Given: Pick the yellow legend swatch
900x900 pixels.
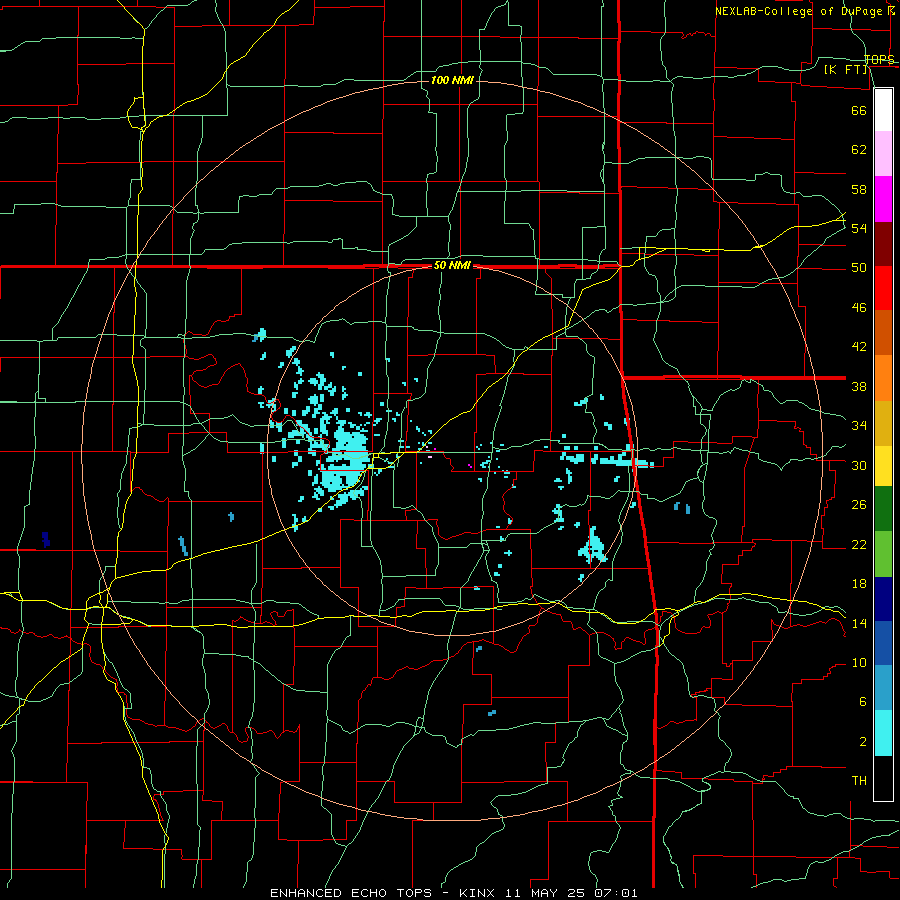Looking at the screenshot, I should click(883, 466).
